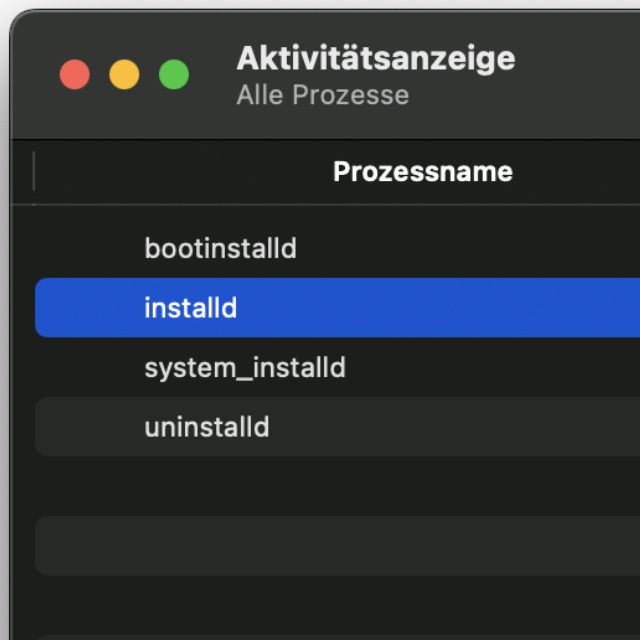The height and width of the screenshot is (640, 640).
Task: Click the uninstalld name text
Action: (206, 428)
